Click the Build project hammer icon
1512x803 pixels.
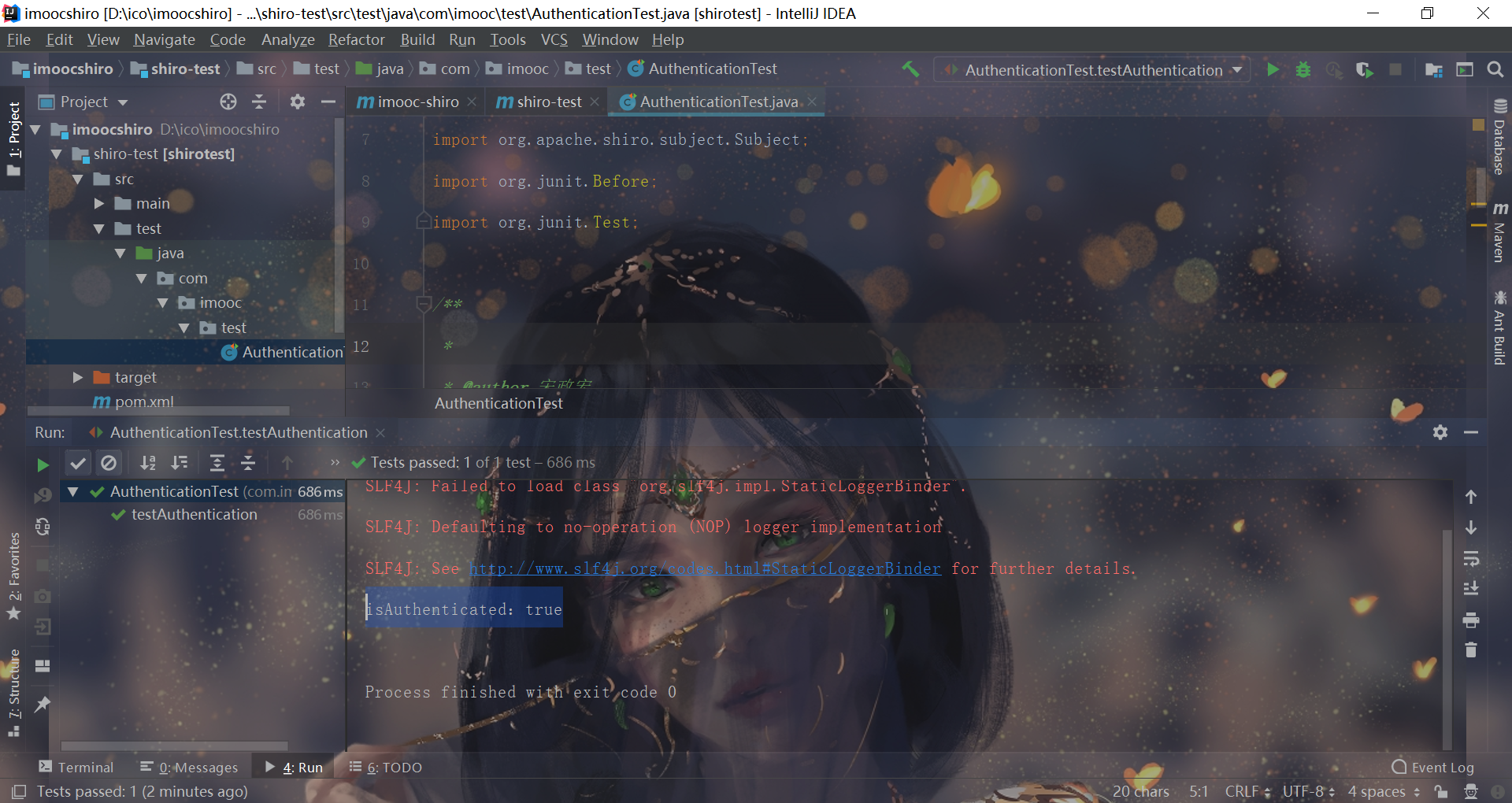[x=910, y=69]
